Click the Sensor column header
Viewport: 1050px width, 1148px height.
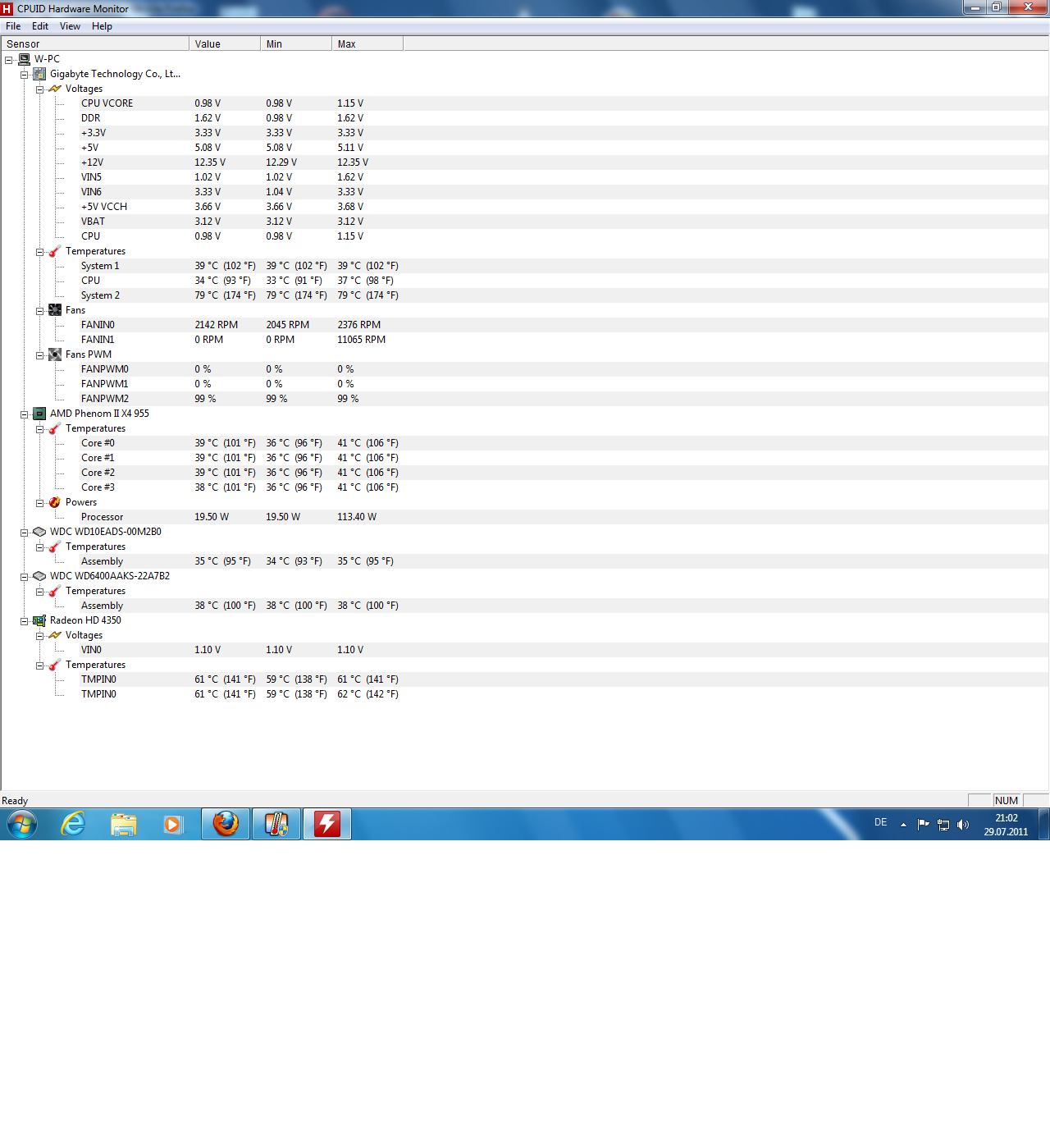(x=95, y=44)
